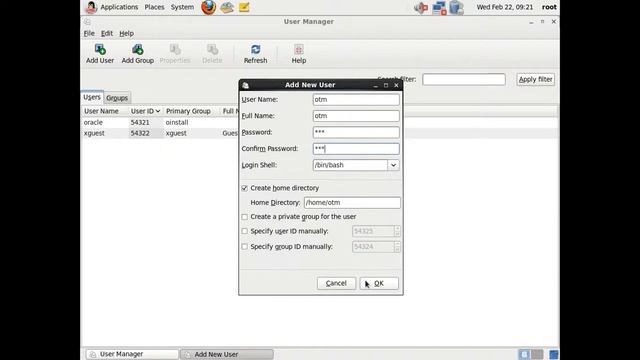Click the Refresh toolbar icon

point(256,54)
